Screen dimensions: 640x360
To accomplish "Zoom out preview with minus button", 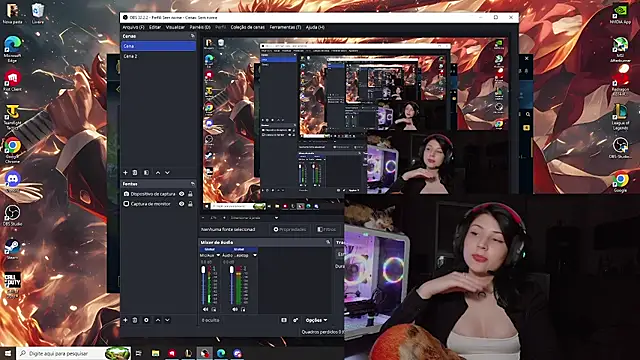I will 203,218.
